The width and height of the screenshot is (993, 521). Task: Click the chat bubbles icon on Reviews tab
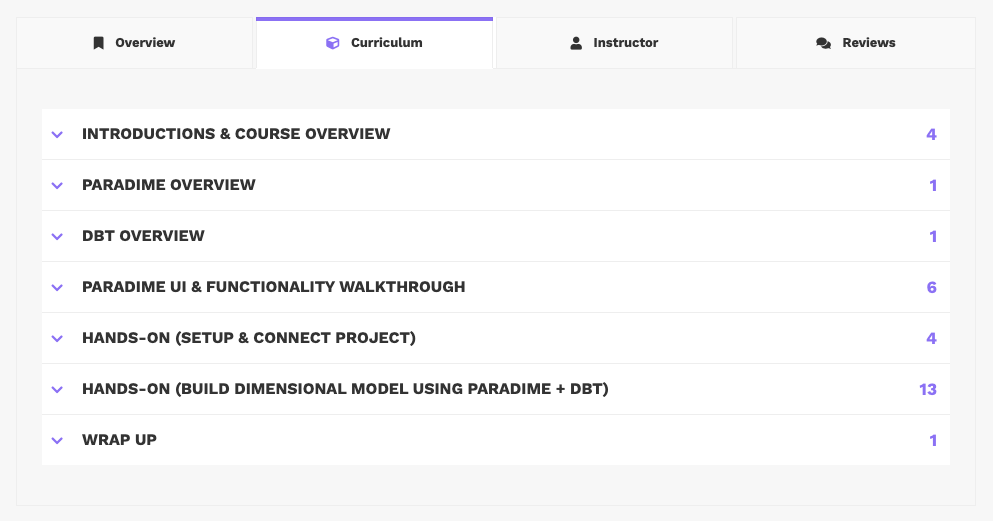click(823, 43)
